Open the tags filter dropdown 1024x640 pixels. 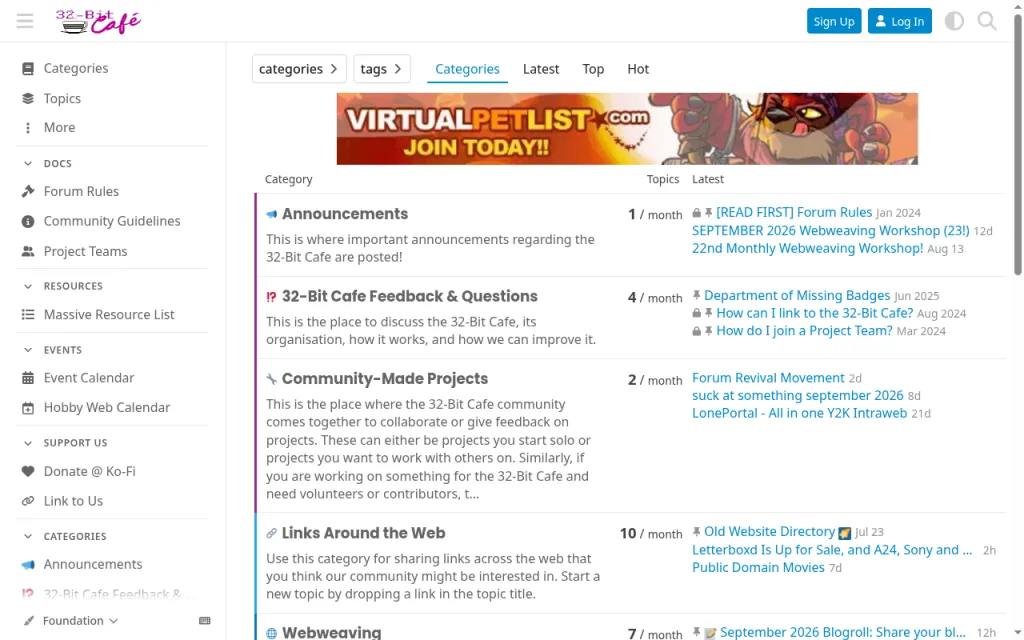coord(382,69)
